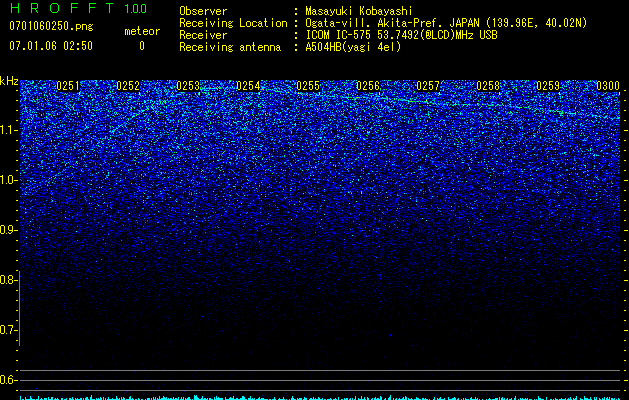Click the 0251 time marker
Image resolution: width=629 pixels, height=400 pixels.
click(x=68, y=86)
